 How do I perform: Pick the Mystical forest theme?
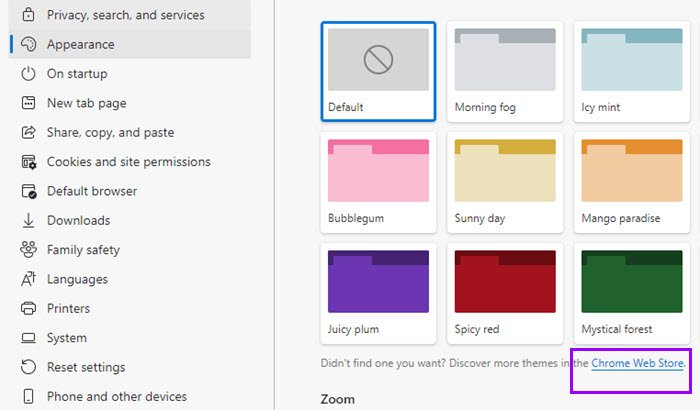point(632,293)
